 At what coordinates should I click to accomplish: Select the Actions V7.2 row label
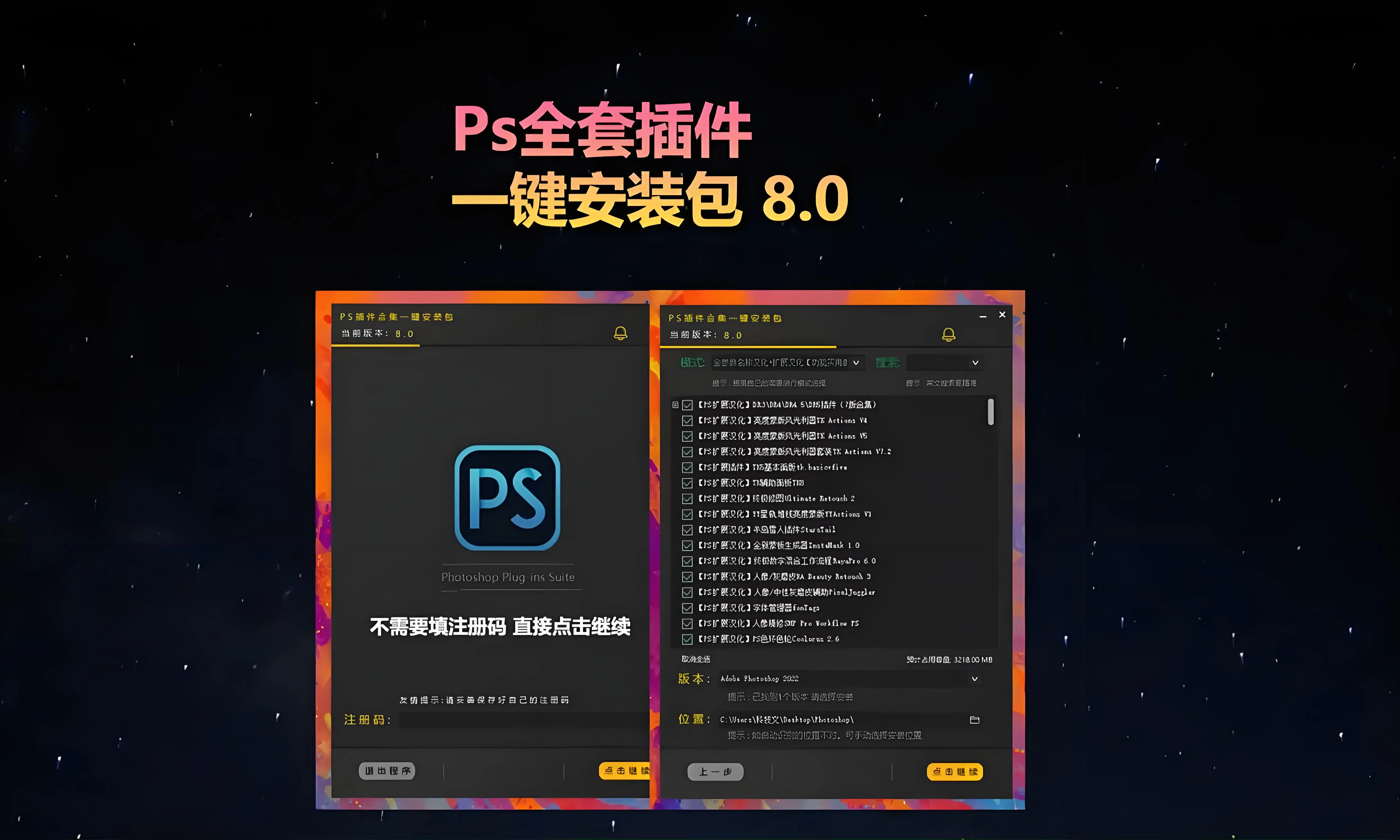click(794, 452)
